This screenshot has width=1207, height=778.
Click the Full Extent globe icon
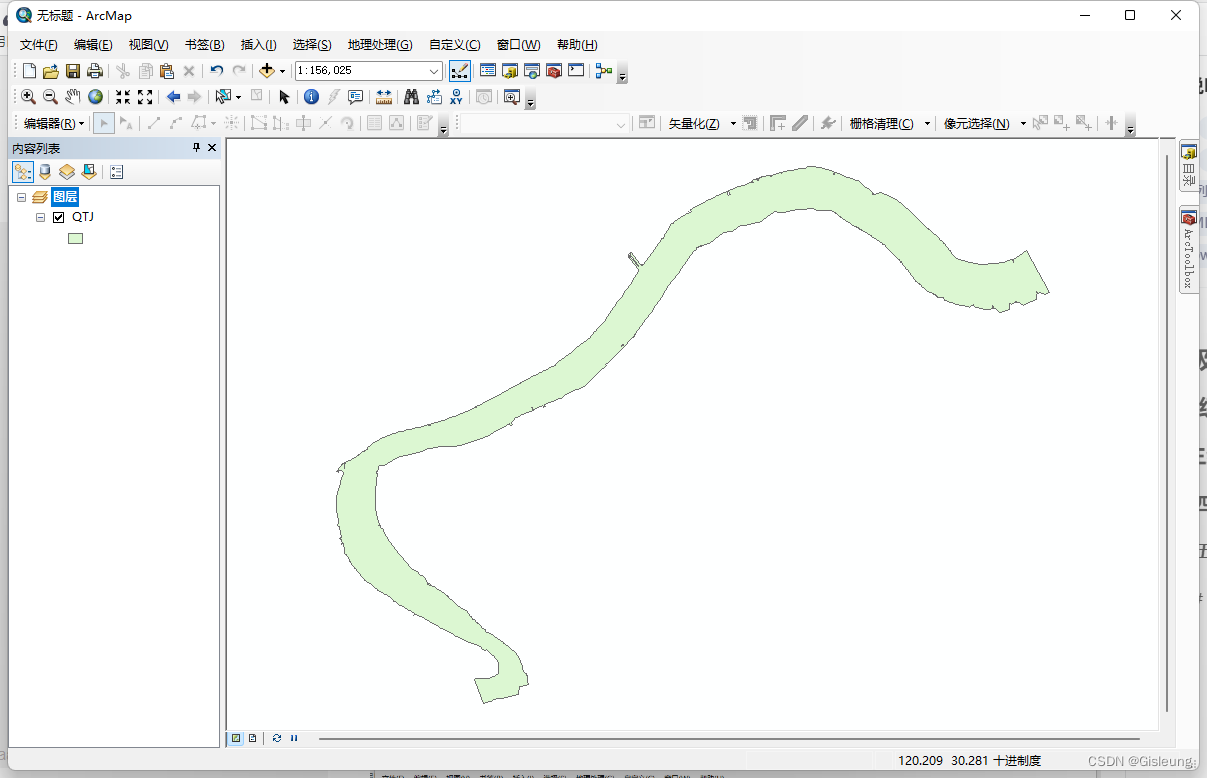pyautogui.click(x=95, y=97)
